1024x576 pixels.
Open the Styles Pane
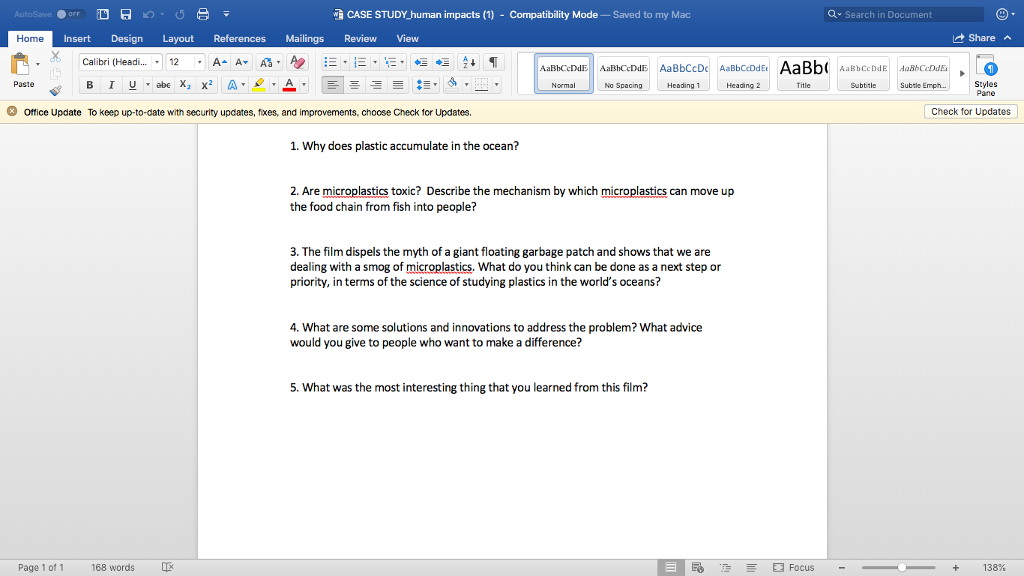click(x=985, y=75)
